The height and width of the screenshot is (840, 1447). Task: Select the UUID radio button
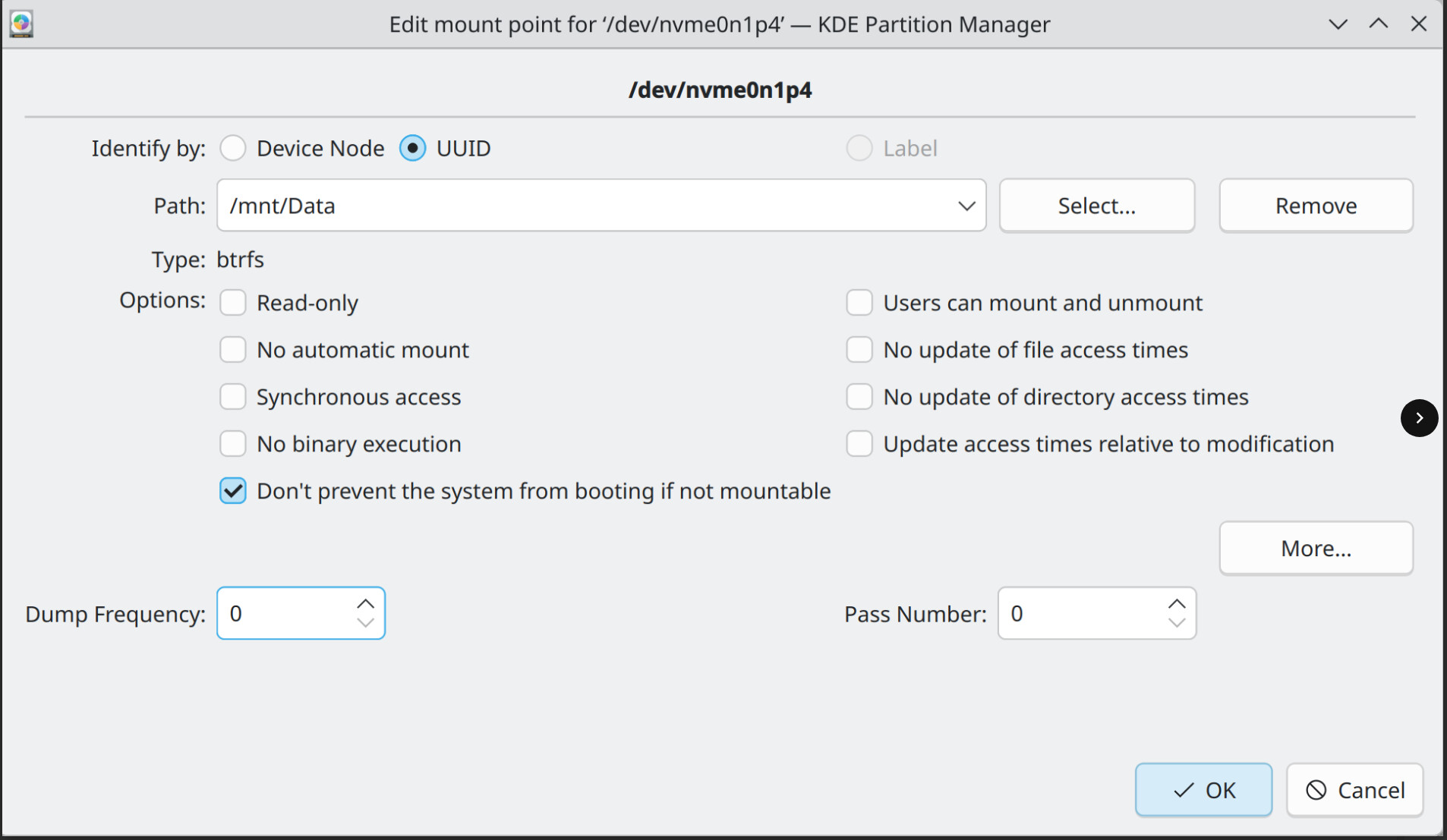click(x=413, y=149)
